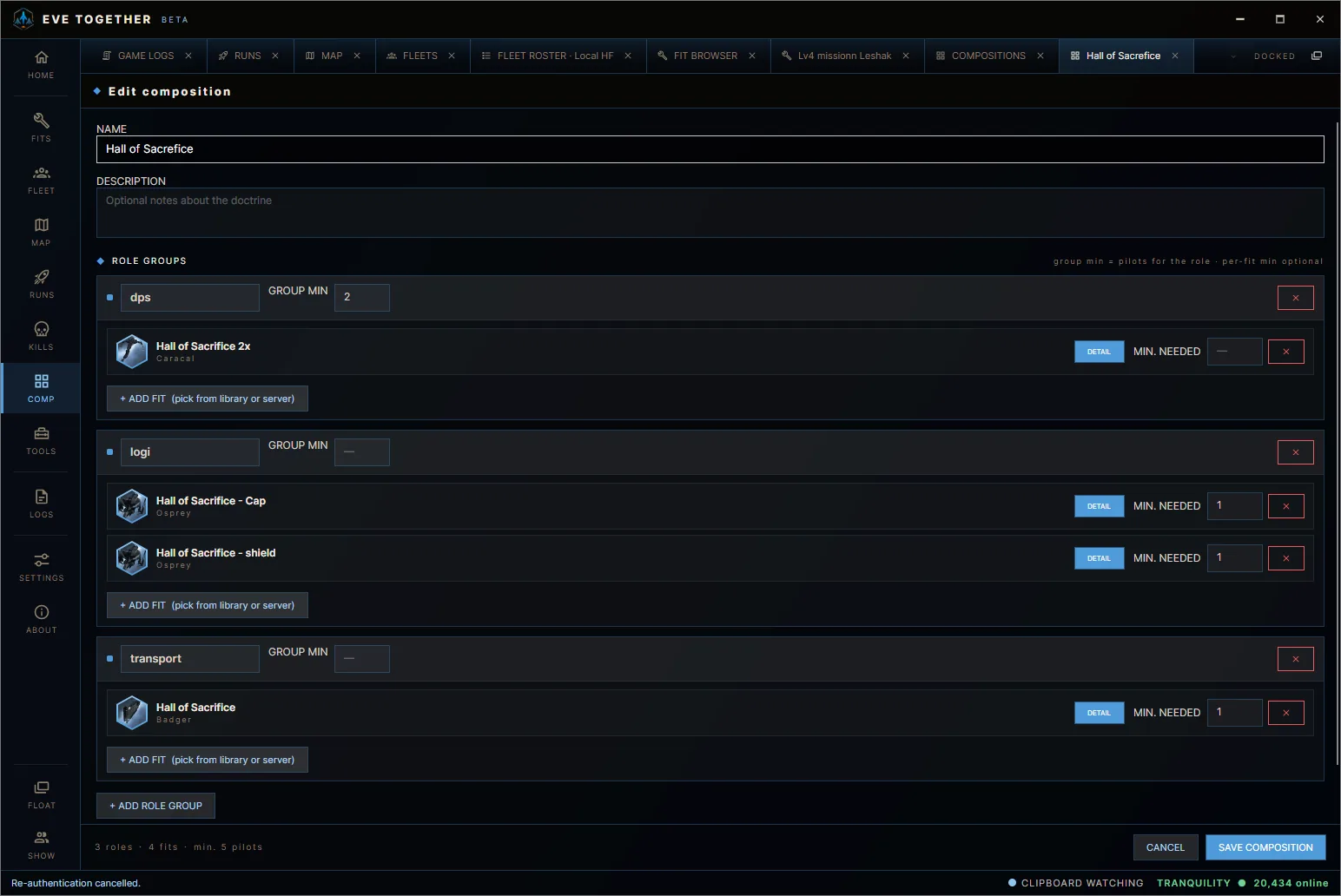Open the tab dropdown arrow beside DOCKED
Image resolution: width=1341 pixels, height=896 pixels.
pos(1233,56)
